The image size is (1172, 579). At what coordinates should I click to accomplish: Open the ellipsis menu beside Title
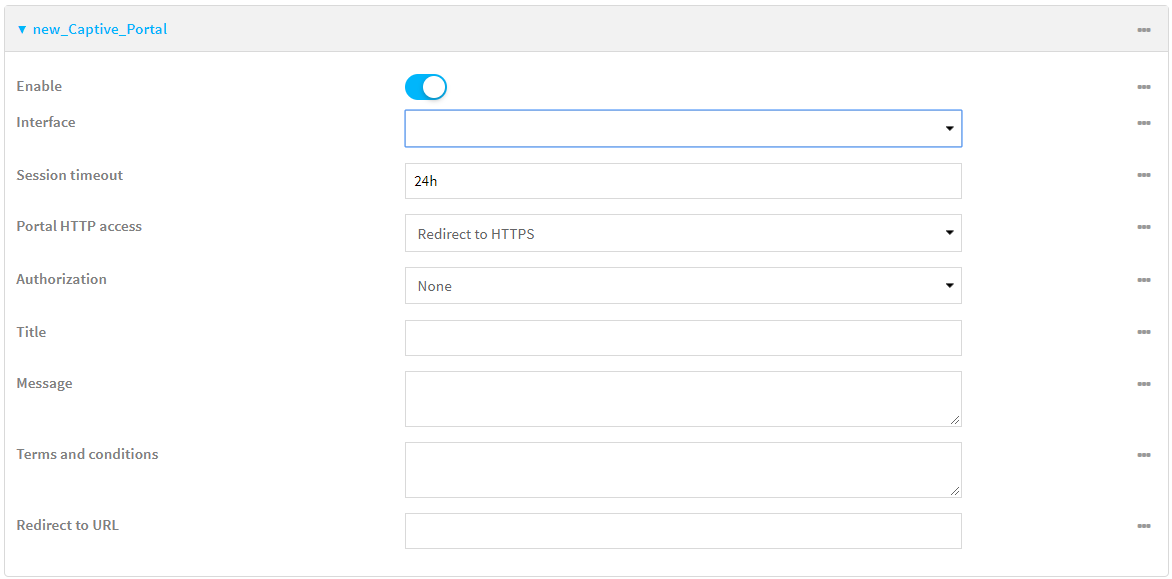tap(1144, 332)
